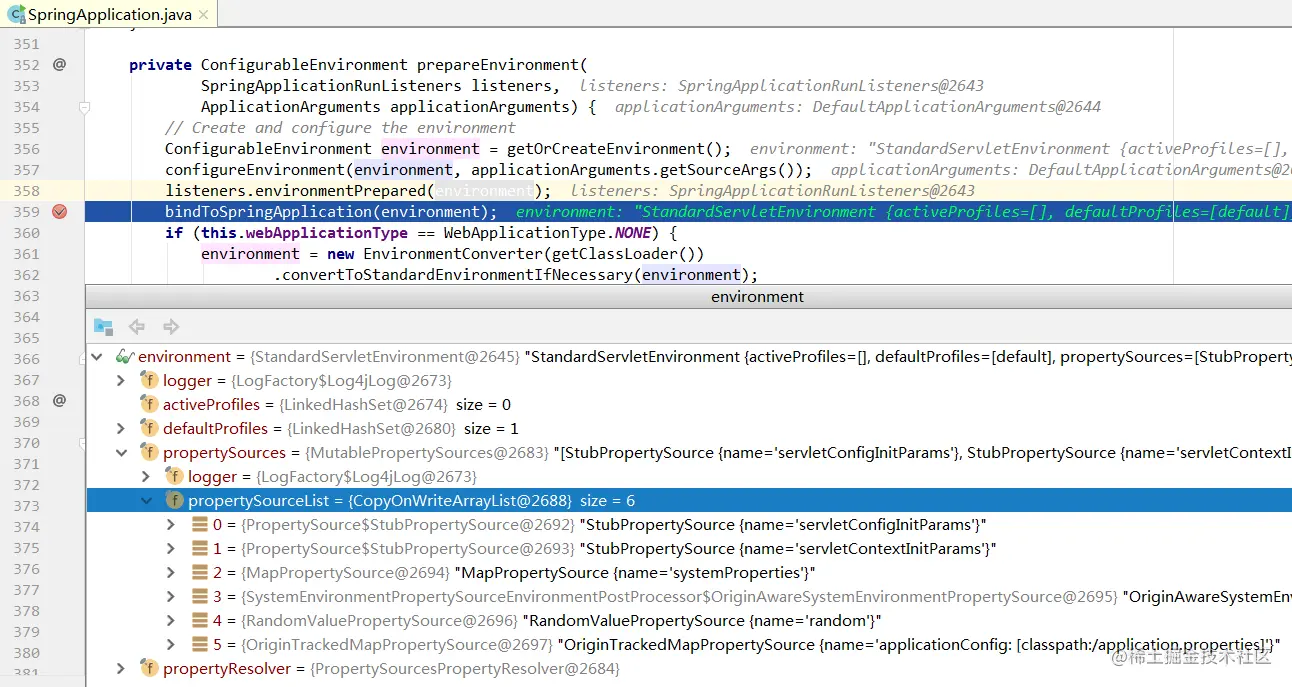Collapse the propertySources node
Image resolution: width=1292 pixels, height=687 pixels.
click(x=121, y=452)
